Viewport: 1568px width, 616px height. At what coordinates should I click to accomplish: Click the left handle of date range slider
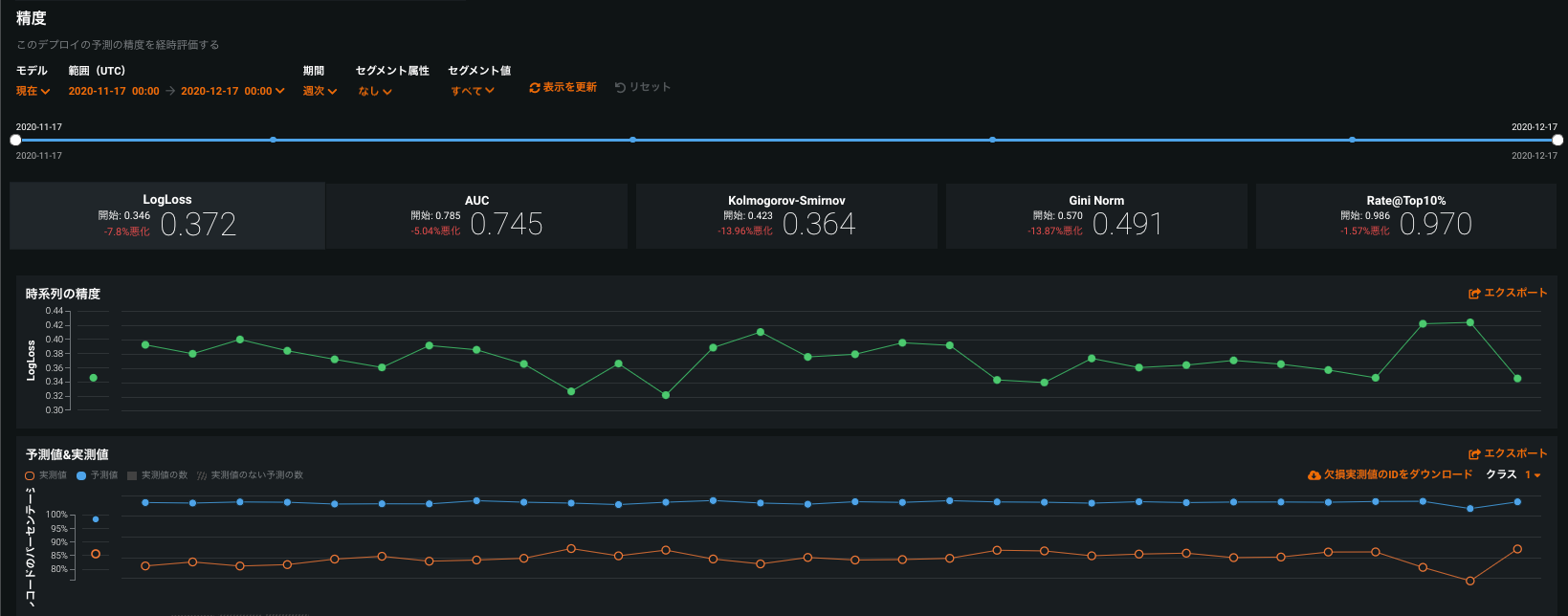(15, 140)
